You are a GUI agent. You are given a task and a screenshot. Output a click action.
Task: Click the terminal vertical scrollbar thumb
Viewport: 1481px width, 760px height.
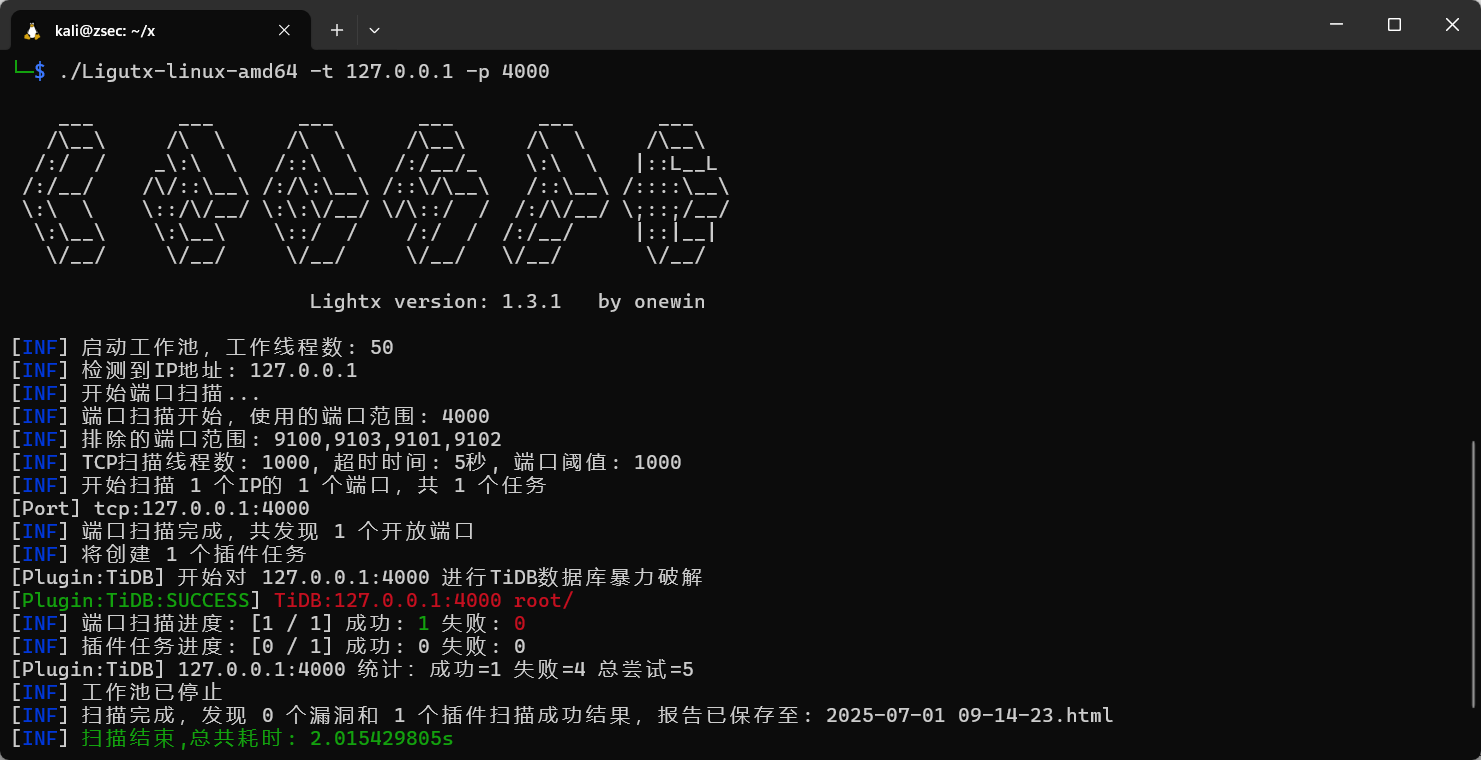[x=1475, y=574]
